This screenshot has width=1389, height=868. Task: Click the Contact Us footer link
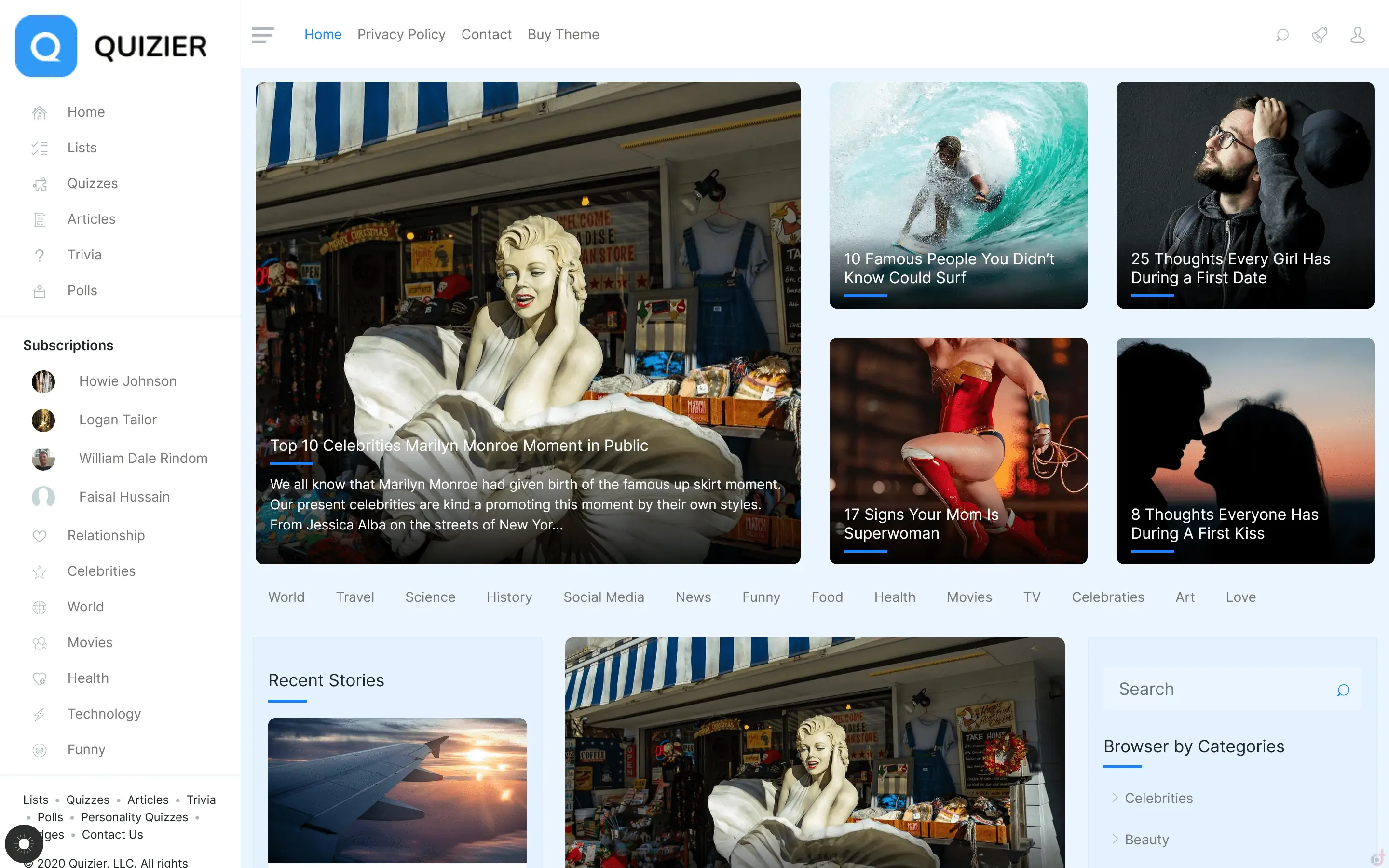click(112, 834)
